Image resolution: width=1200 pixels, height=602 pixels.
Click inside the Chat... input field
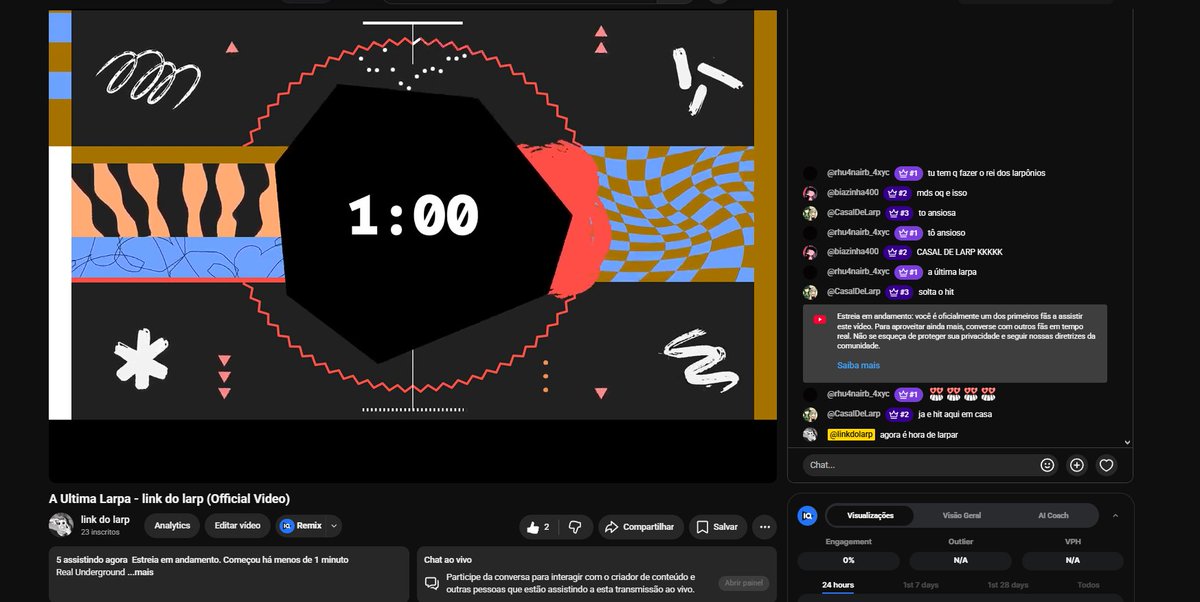920,465
